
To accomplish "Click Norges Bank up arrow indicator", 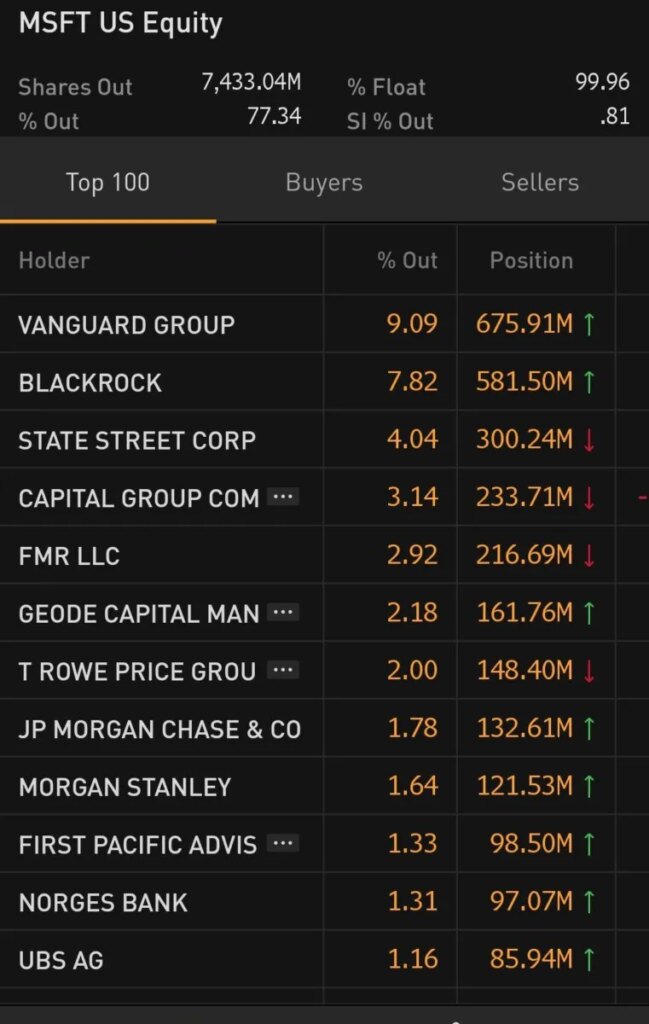I will [589, 903].
